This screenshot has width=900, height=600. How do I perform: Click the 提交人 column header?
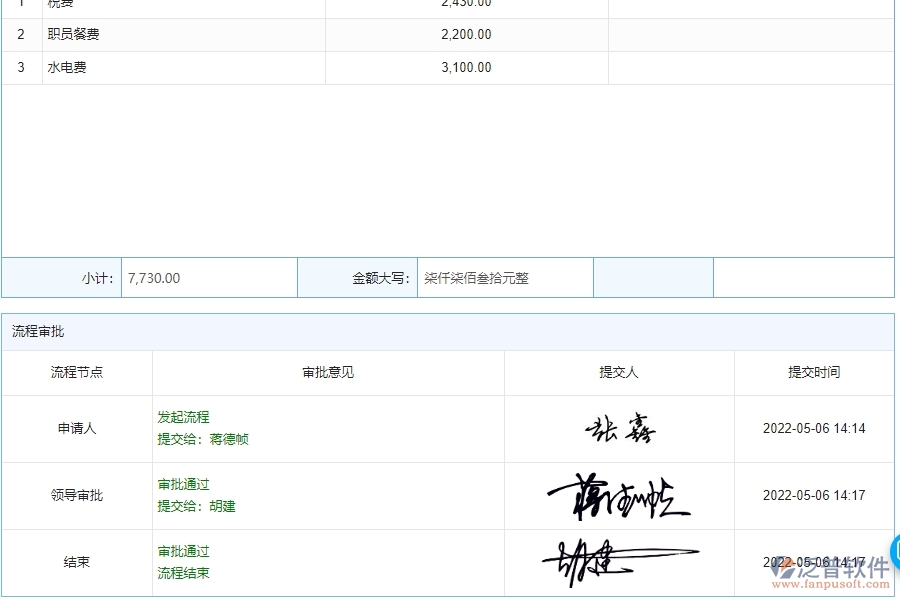(619, 372)
